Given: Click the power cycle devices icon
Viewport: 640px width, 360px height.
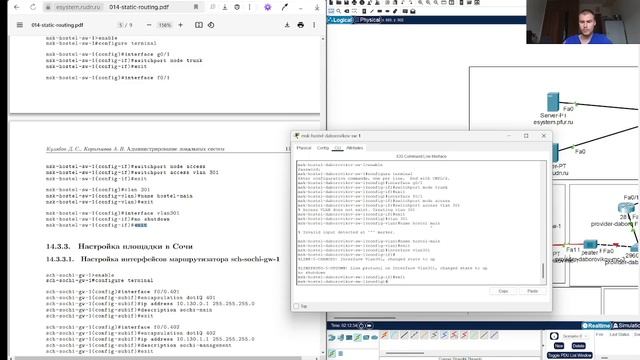Looking at the screenshot, I should pyautogui.click(x=361, y=326).
